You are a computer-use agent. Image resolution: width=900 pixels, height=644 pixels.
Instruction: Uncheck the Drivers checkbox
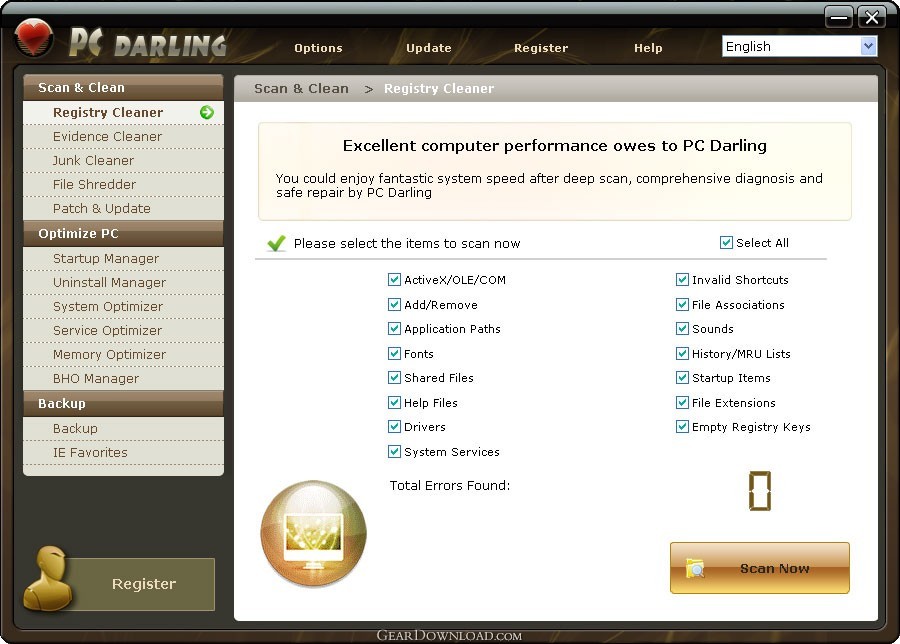[394, 426]
